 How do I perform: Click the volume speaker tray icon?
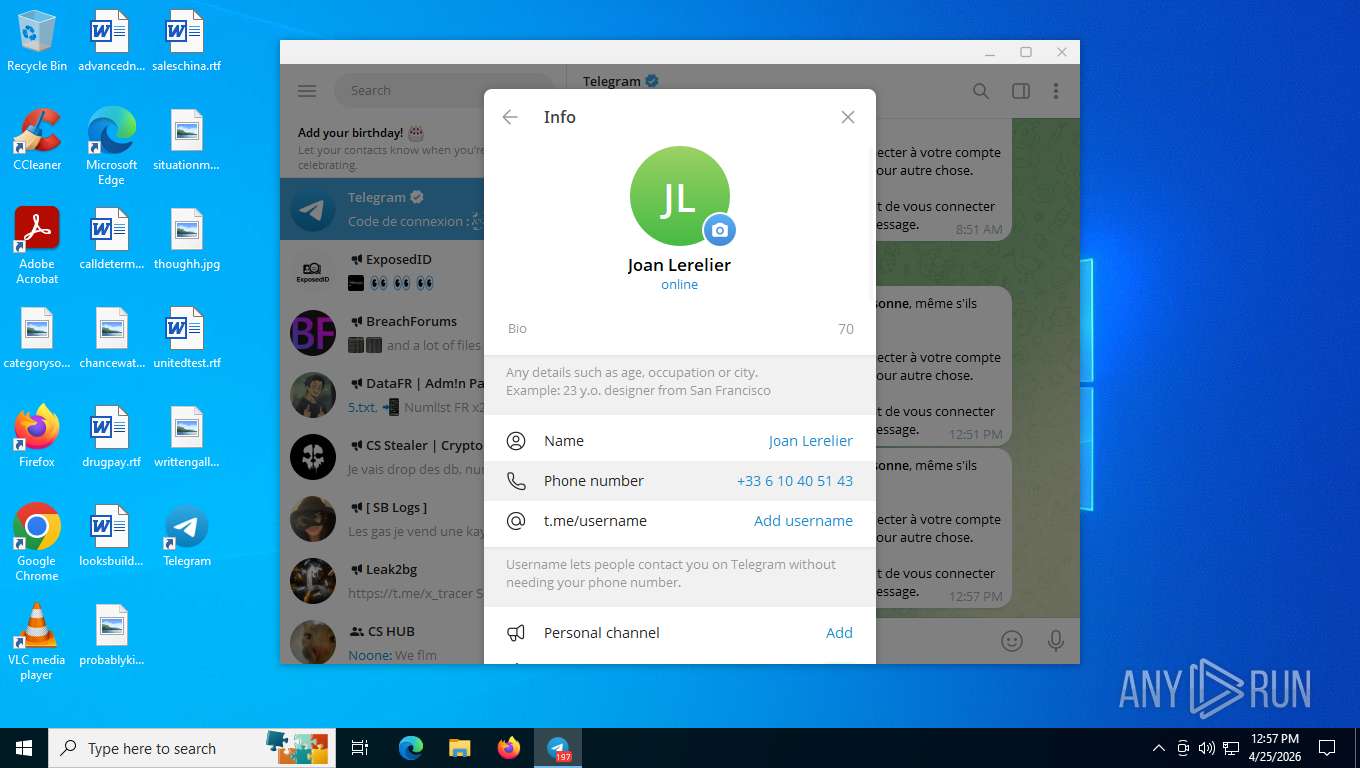[1207, 748]
